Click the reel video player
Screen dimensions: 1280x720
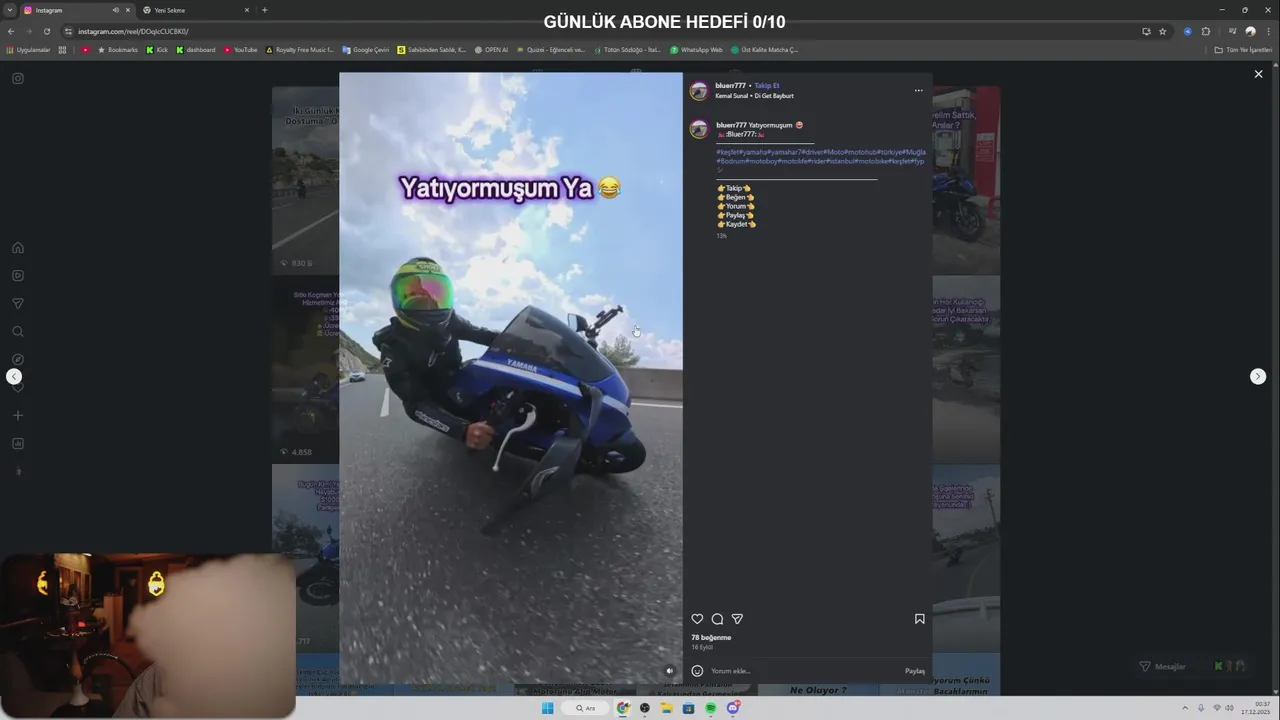[511, 378]
